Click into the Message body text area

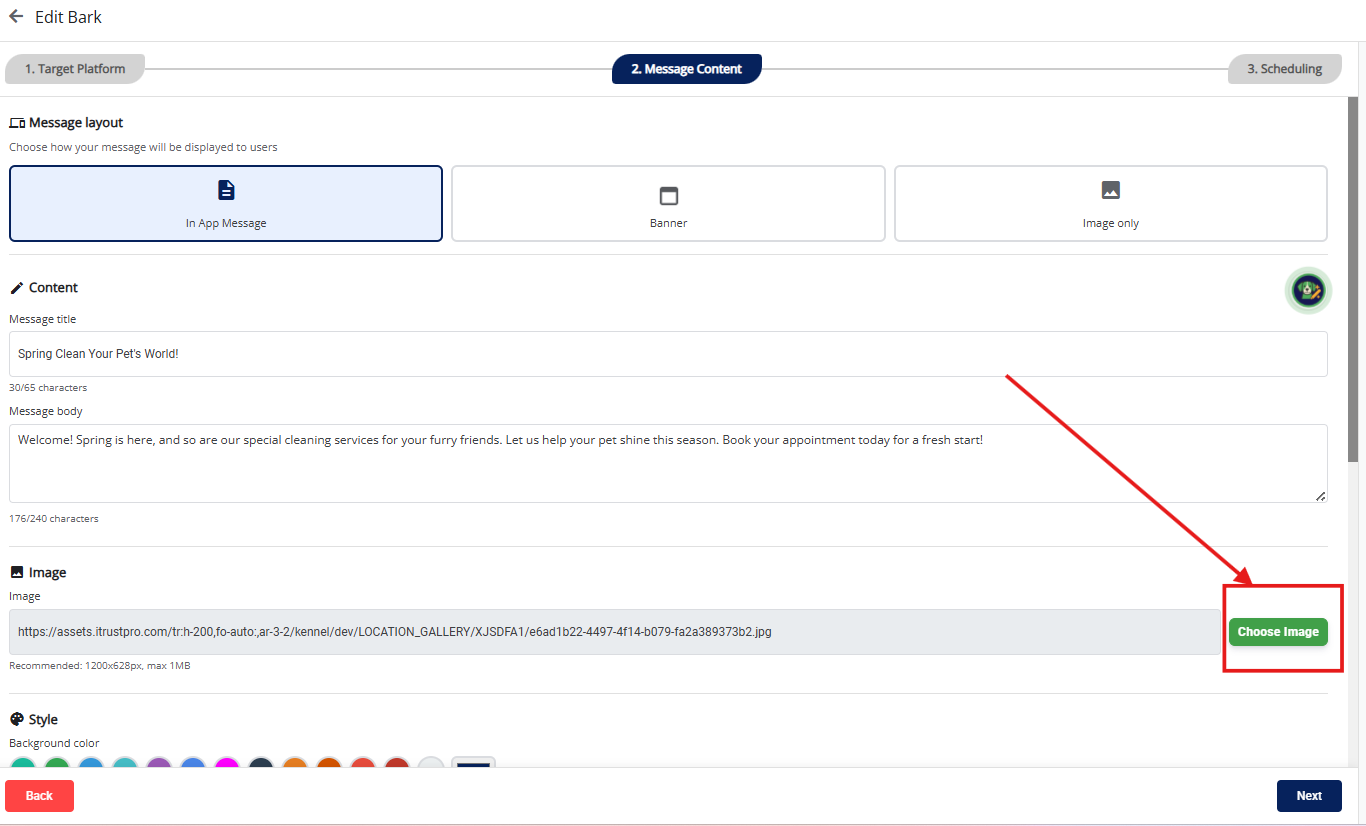(x=668, y=463)
